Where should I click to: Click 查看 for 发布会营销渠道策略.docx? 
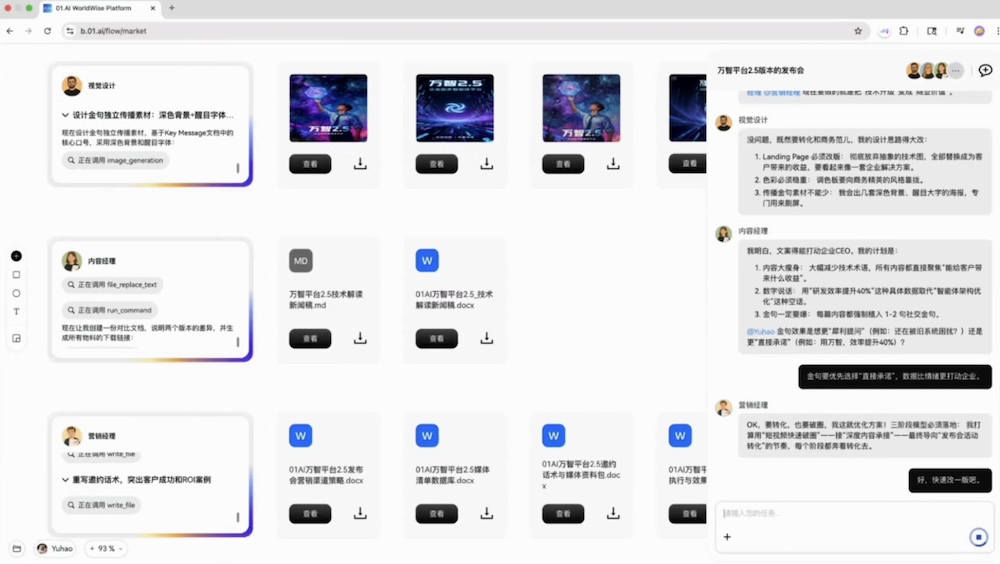(x=310, y=513)
